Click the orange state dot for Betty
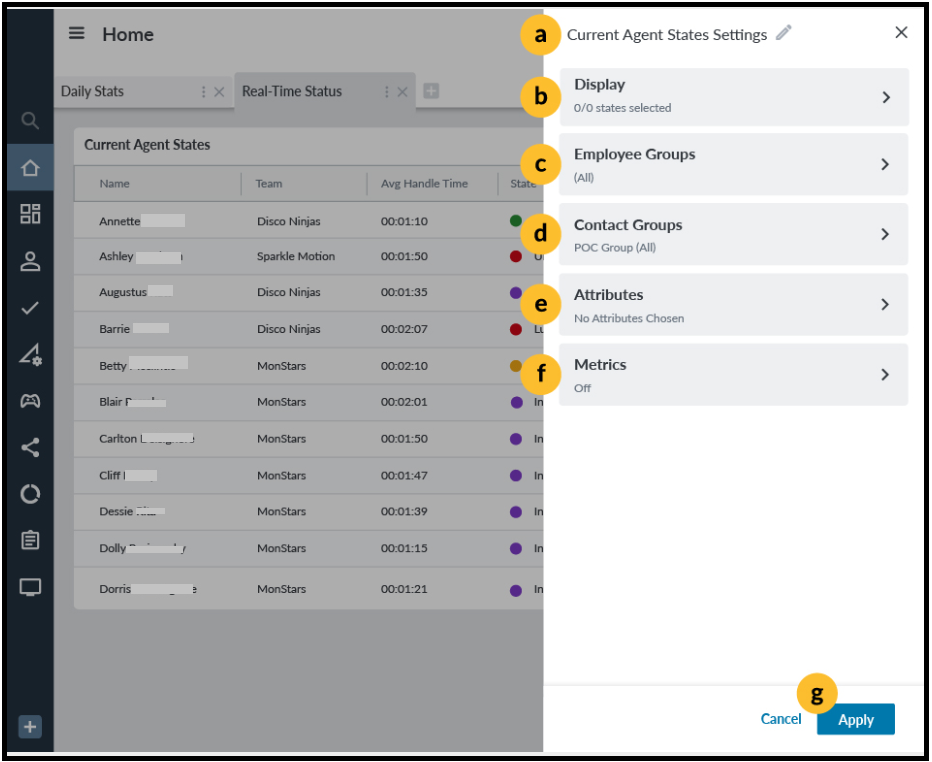Screen dimensions: 932x762 pos(516,366)
